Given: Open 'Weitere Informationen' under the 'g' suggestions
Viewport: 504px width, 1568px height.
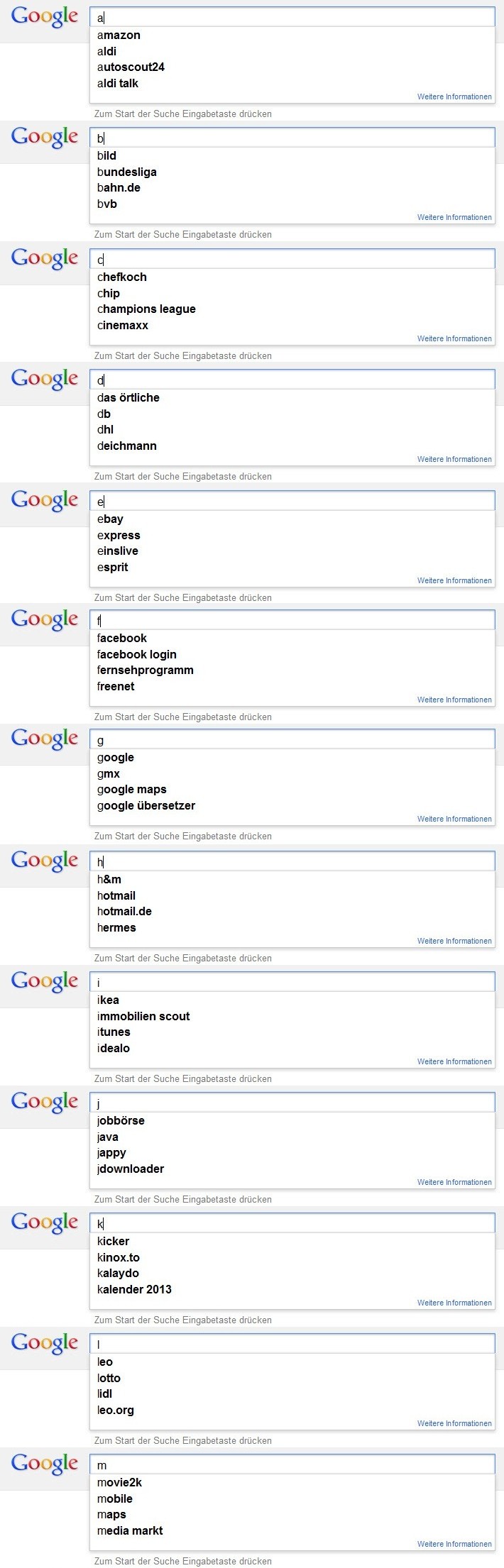Looking at the screenshot, I should (x=454, y=819).
